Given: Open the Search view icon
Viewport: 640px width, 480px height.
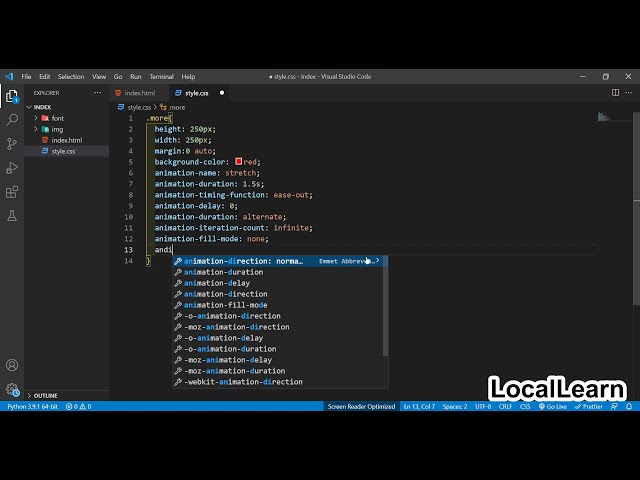Looking at the screenshot, I should [x=12, y=120].
